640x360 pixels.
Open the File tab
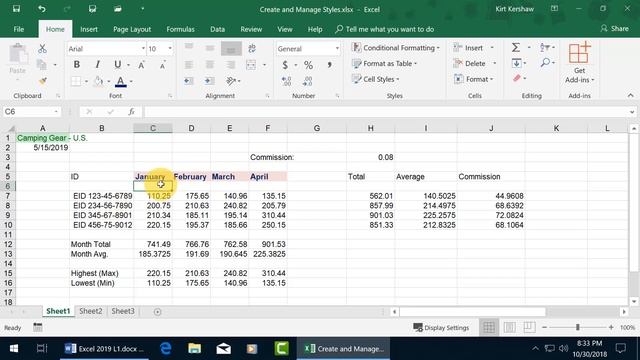(19, 29)
